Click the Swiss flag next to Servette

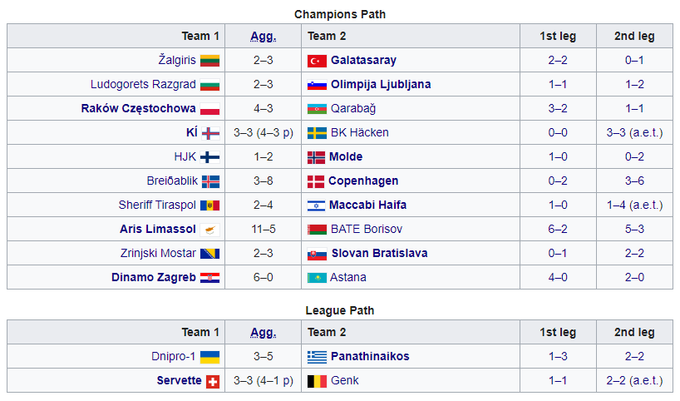point(211,381)
